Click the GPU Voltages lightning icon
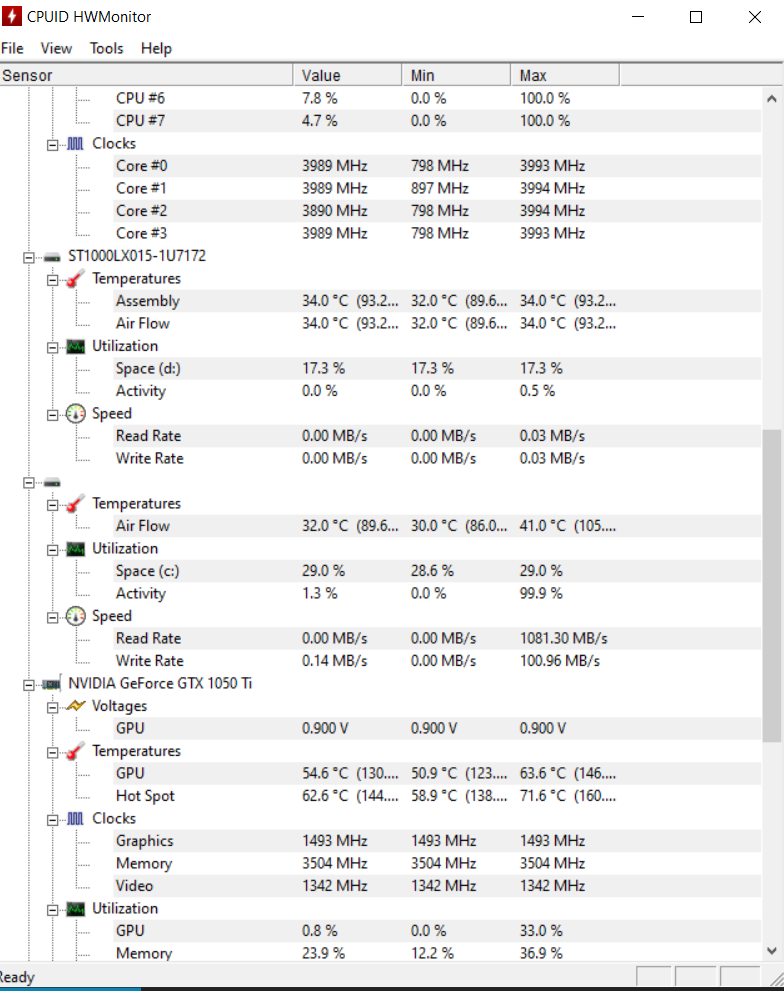Viewport: 784px width, 991px height. point(75,706)
